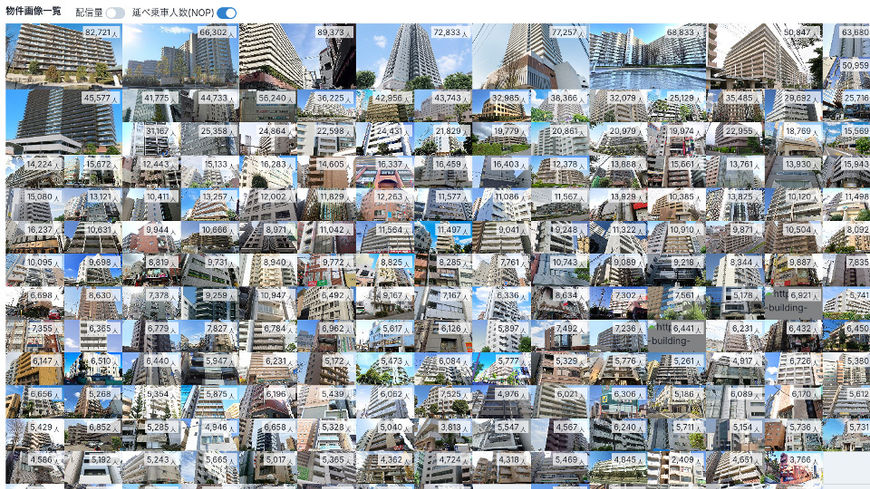Screen dimensions: 870x489
Task: Click the 物件画像一覧 heading
Action: (34, 12)
